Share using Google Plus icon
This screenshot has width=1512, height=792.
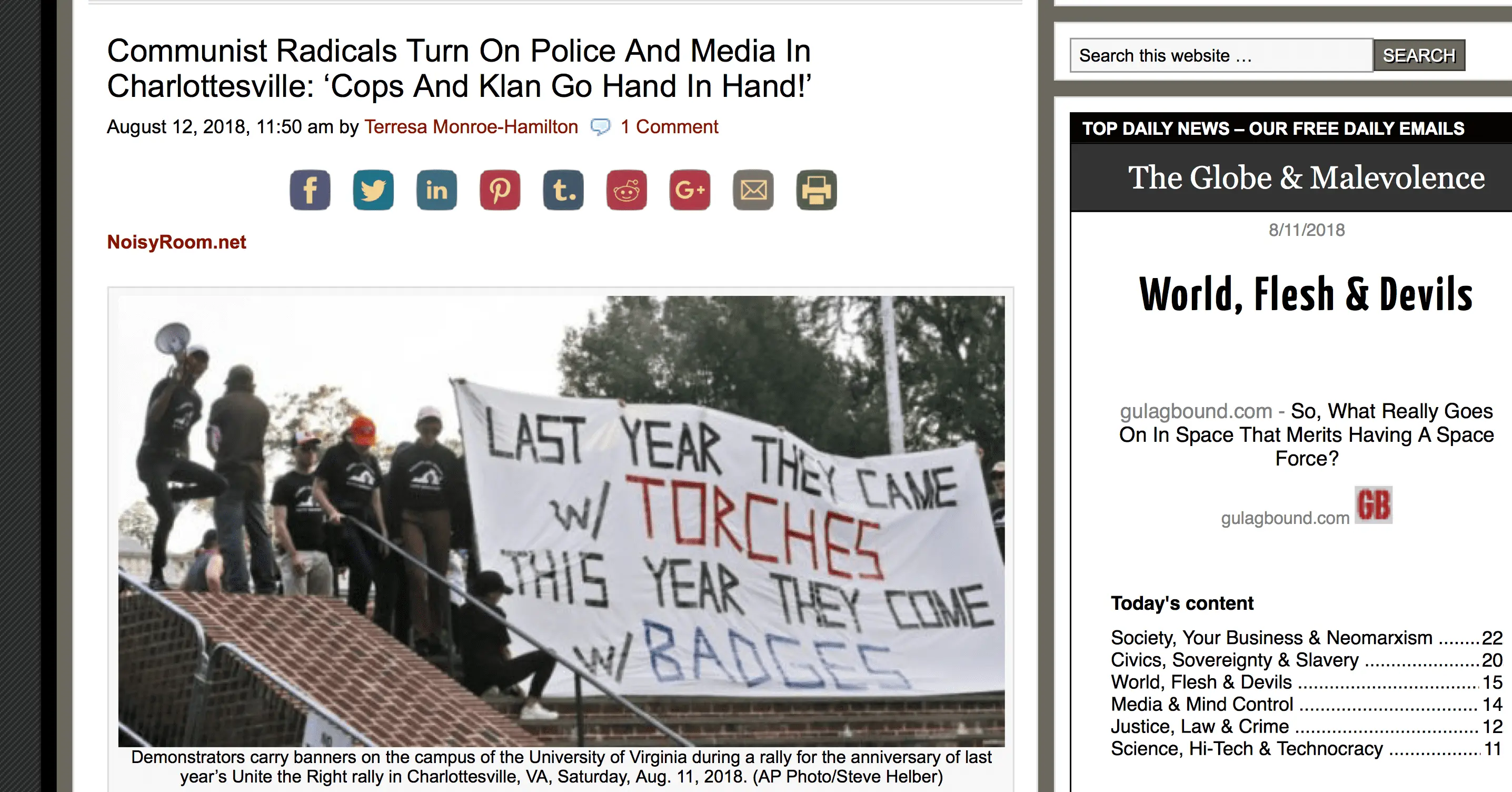pyautogui.click(x=690, y=190)
